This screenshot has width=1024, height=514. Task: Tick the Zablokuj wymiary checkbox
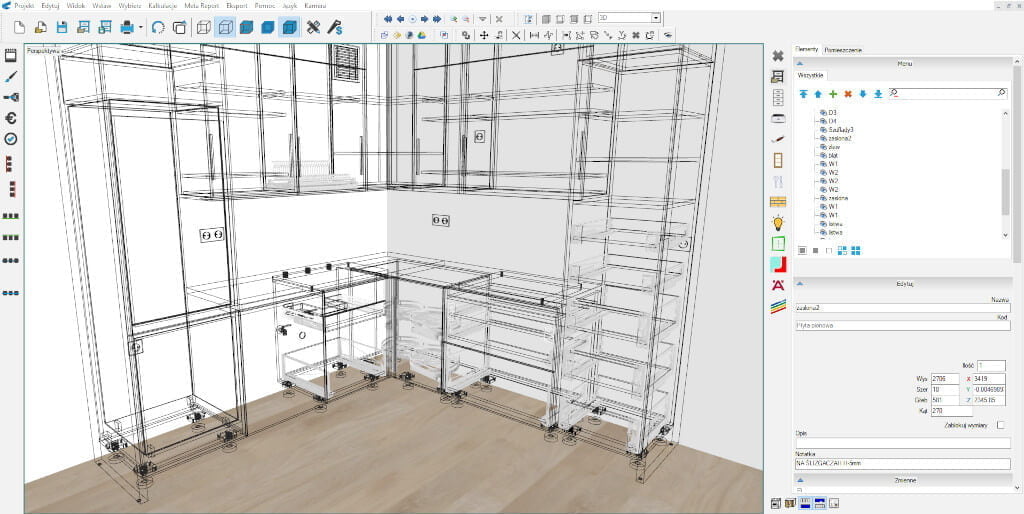(1001, 425)
